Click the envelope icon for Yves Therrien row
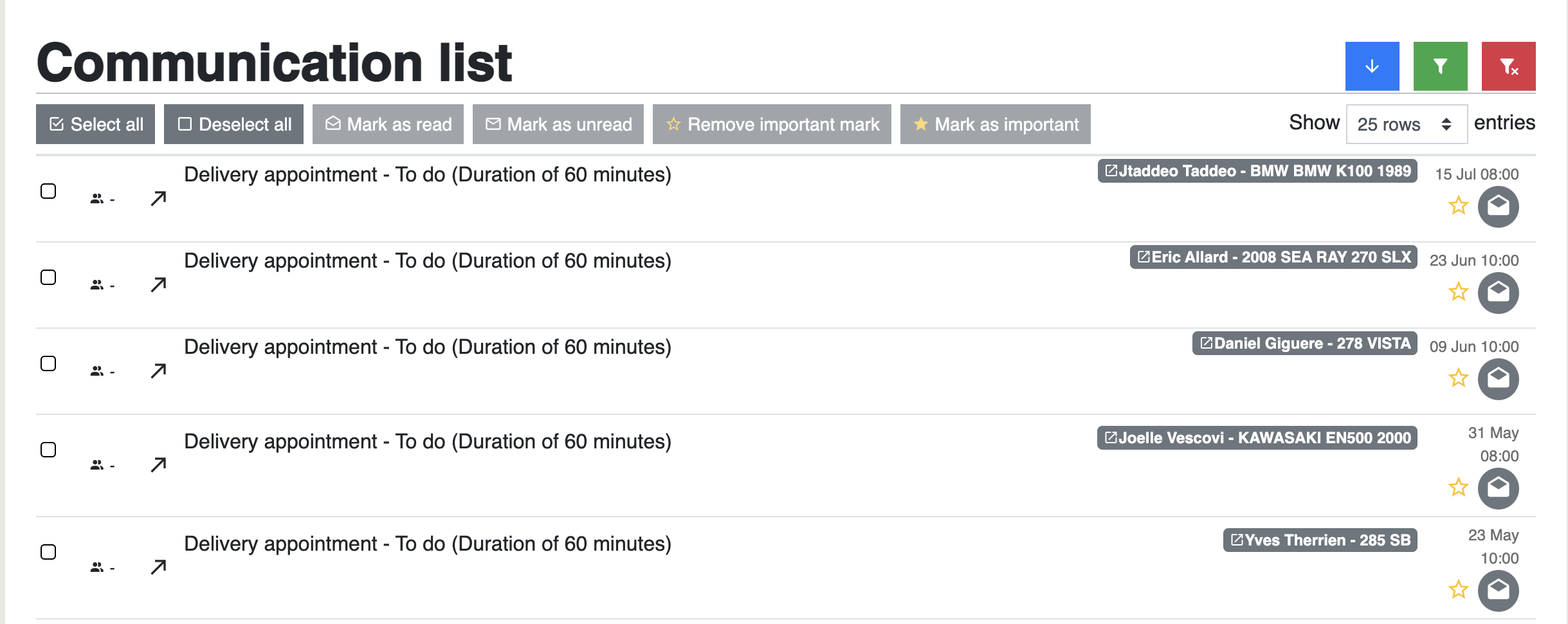The height and width of the screenshot is (624, 1568). [1498, 590]
